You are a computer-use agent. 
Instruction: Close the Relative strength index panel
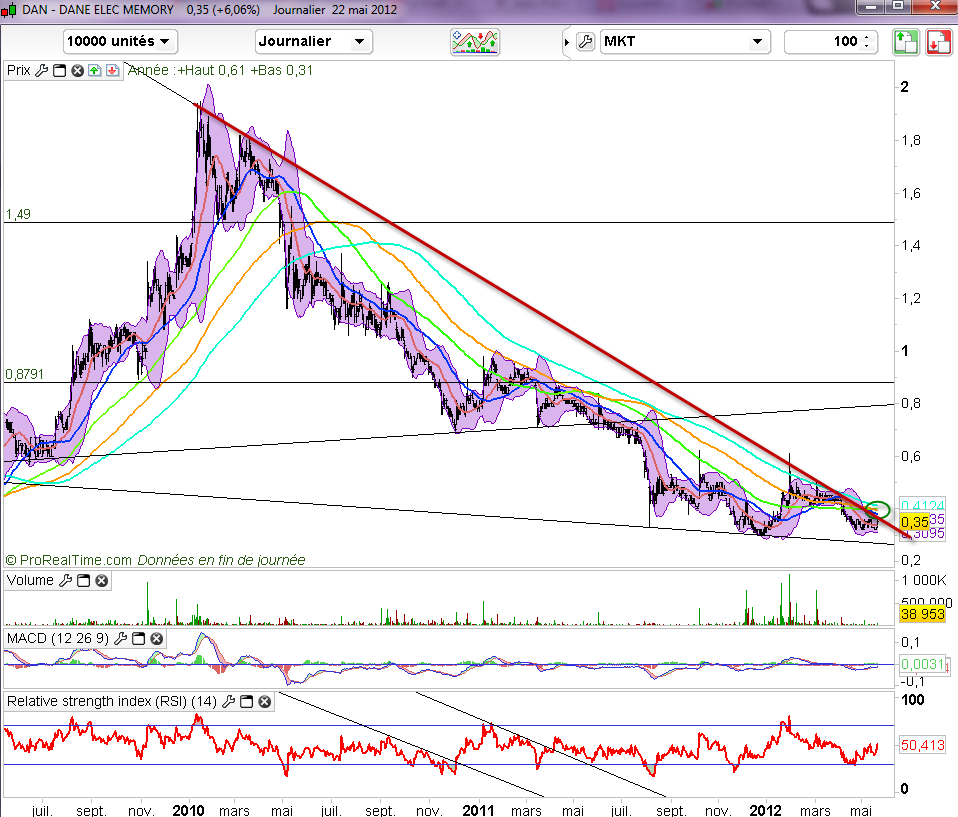(x=264, y=702)
